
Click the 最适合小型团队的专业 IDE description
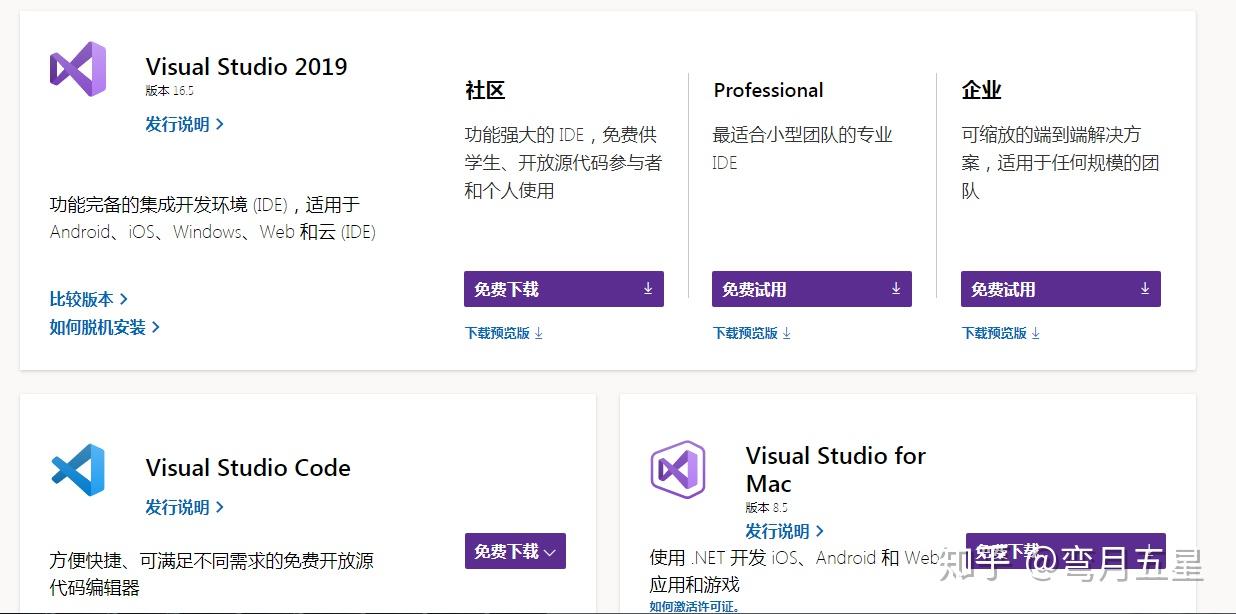pyautogui.click(x=802, y=148)
